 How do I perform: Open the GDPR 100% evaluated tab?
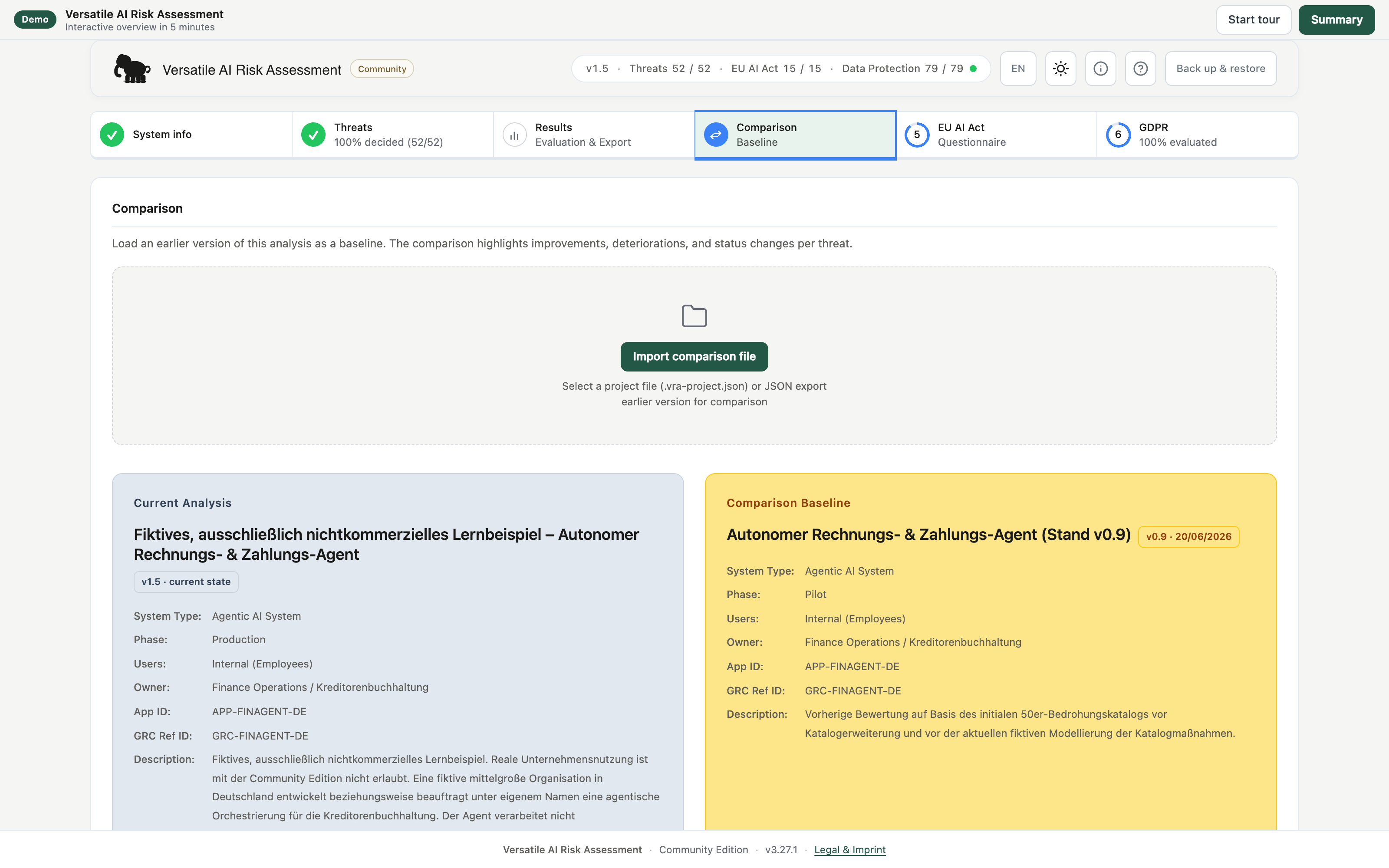point(1197,135)
